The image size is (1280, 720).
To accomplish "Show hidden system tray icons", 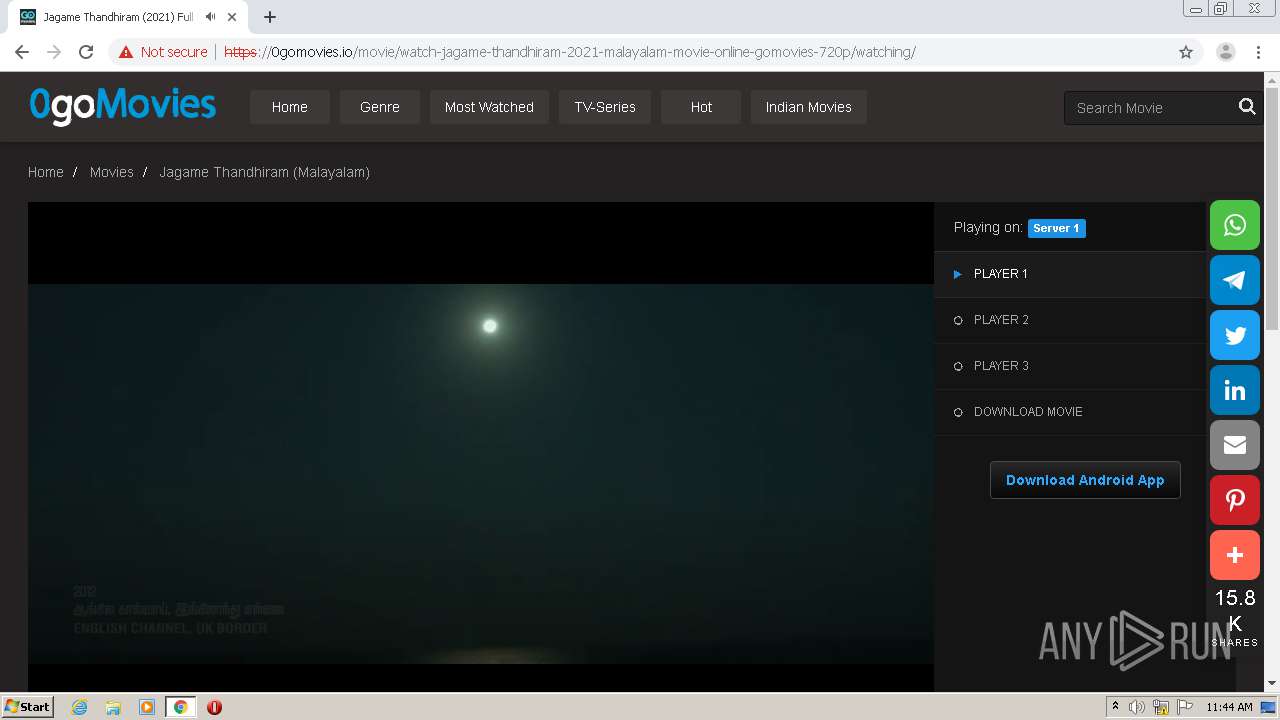I will pos(1115,707).
